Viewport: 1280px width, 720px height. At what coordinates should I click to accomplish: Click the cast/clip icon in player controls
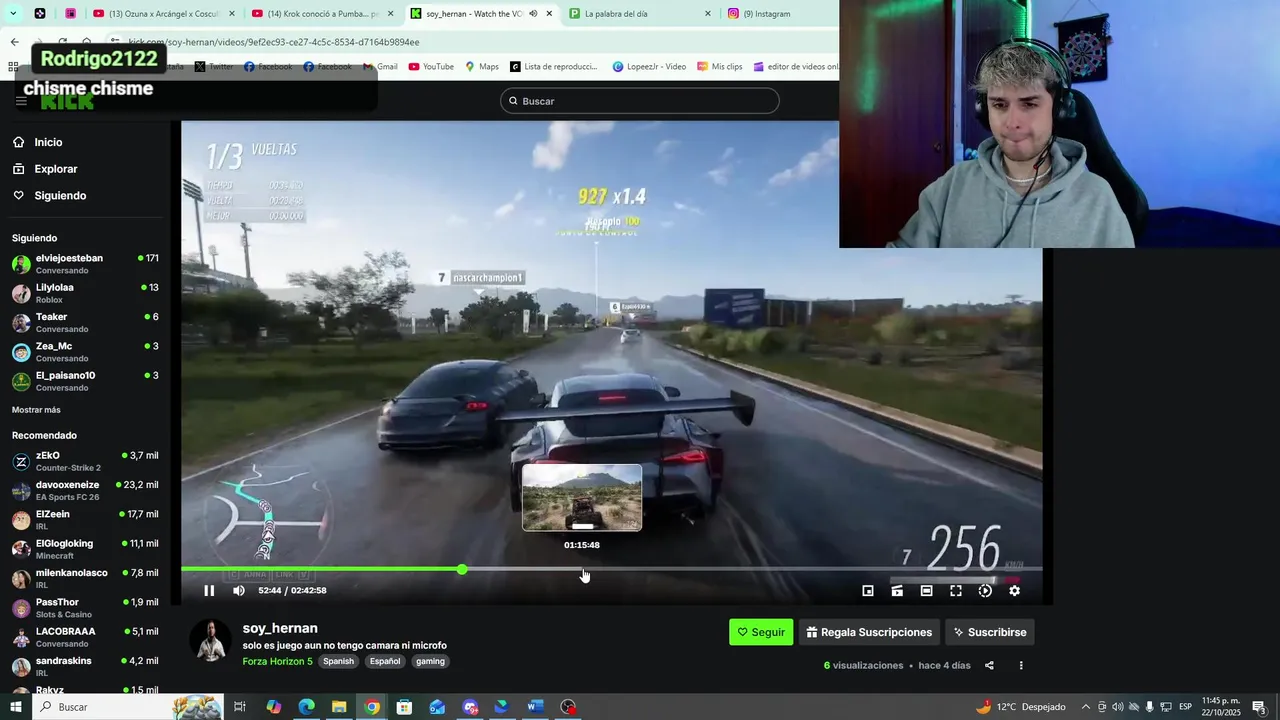[x=897, y=591]
